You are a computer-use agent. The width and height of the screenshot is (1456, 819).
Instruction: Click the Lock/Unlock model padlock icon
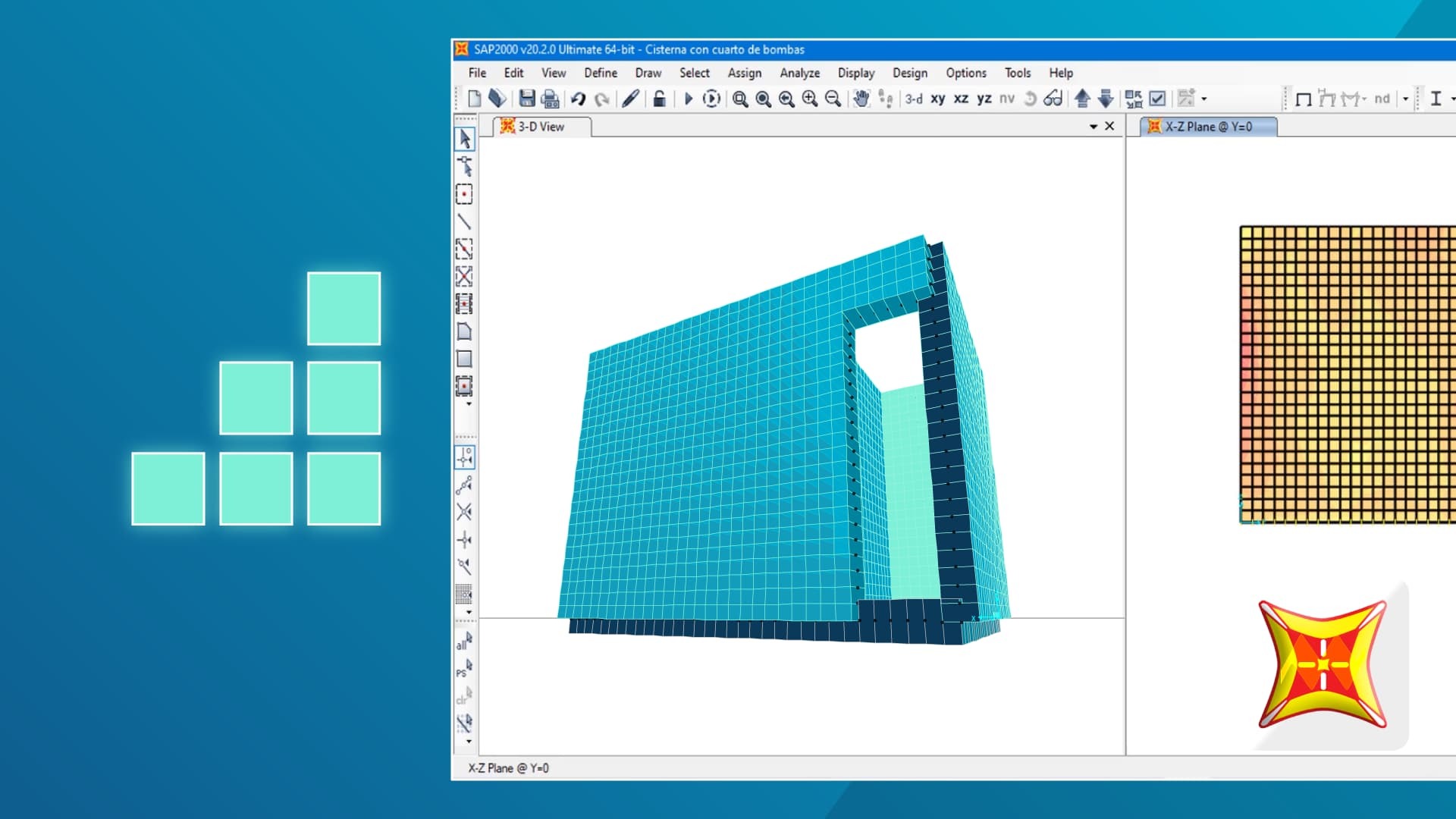point(660,99)
